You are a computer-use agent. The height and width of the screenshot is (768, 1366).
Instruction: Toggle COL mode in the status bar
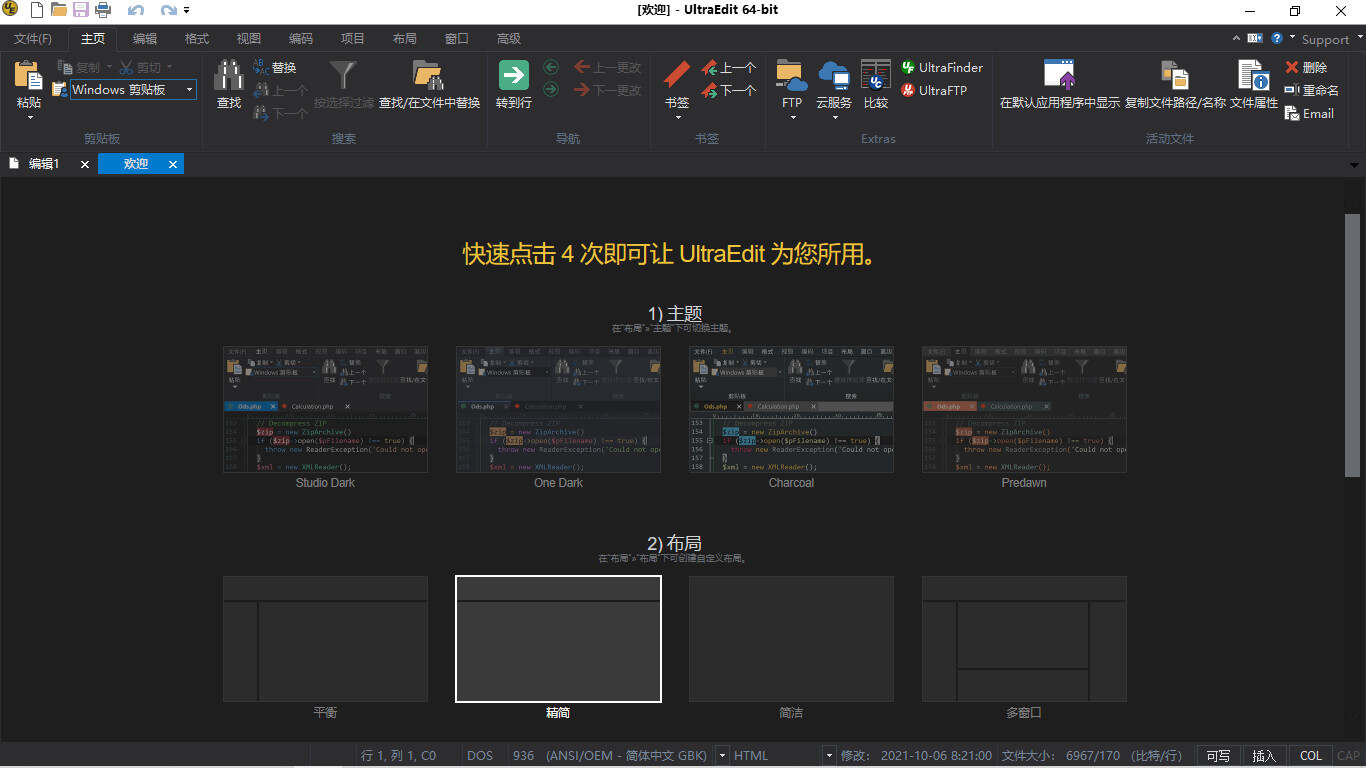(1310, 755)
